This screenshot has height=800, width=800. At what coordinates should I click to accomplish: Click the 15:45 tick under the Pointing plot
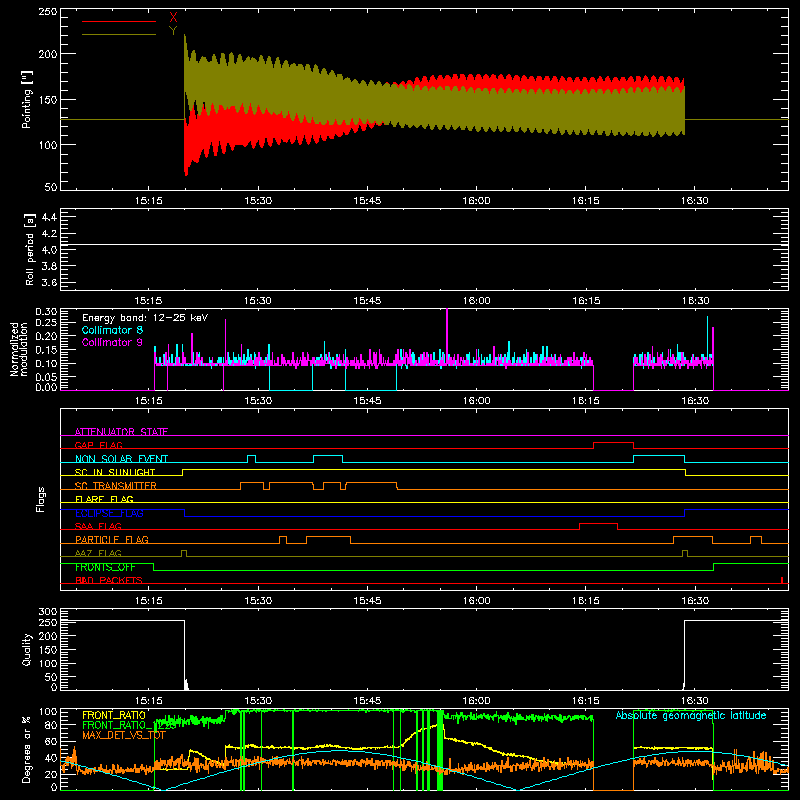coord(367,201)
